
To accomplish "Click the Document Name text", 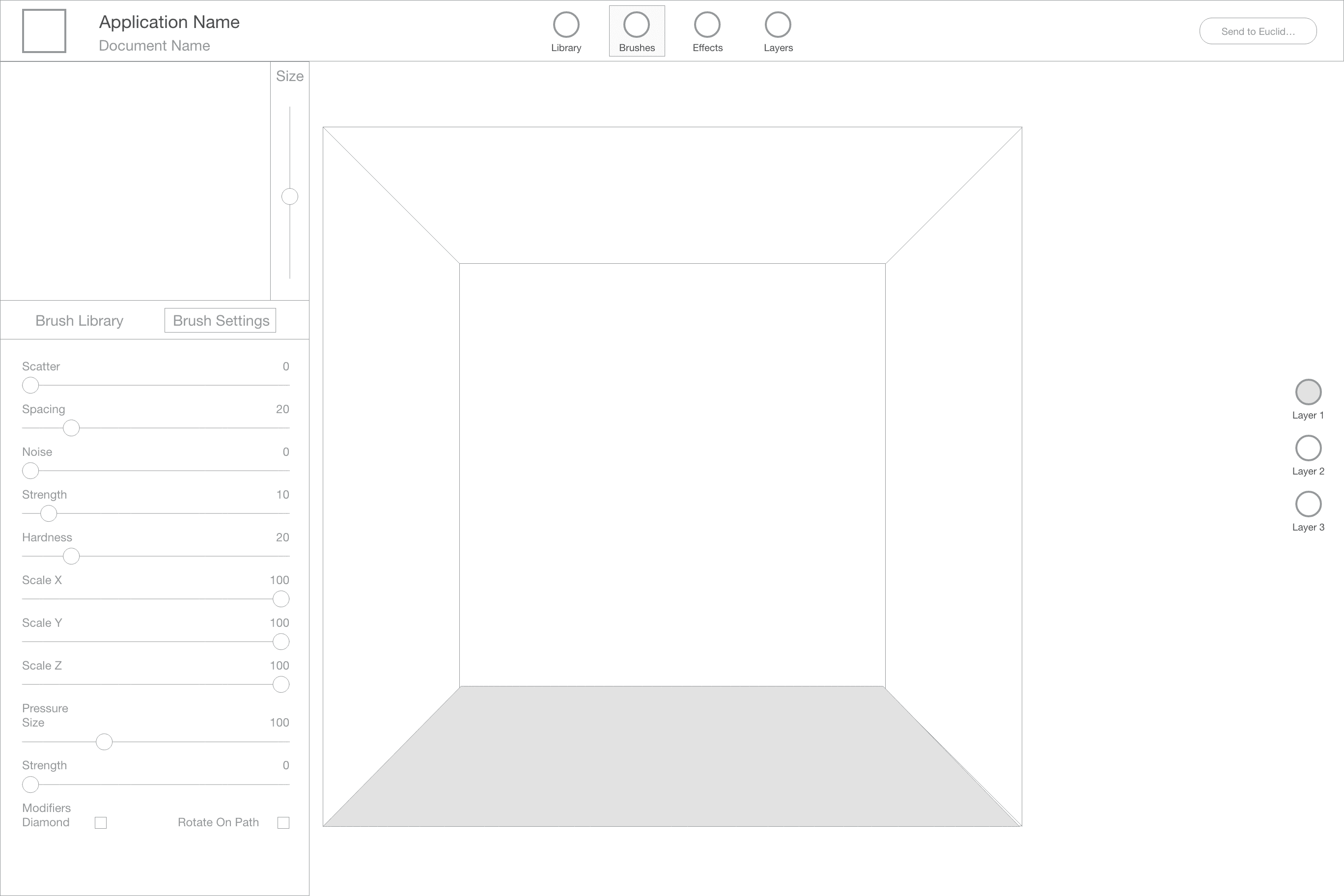I will [154, 46].
